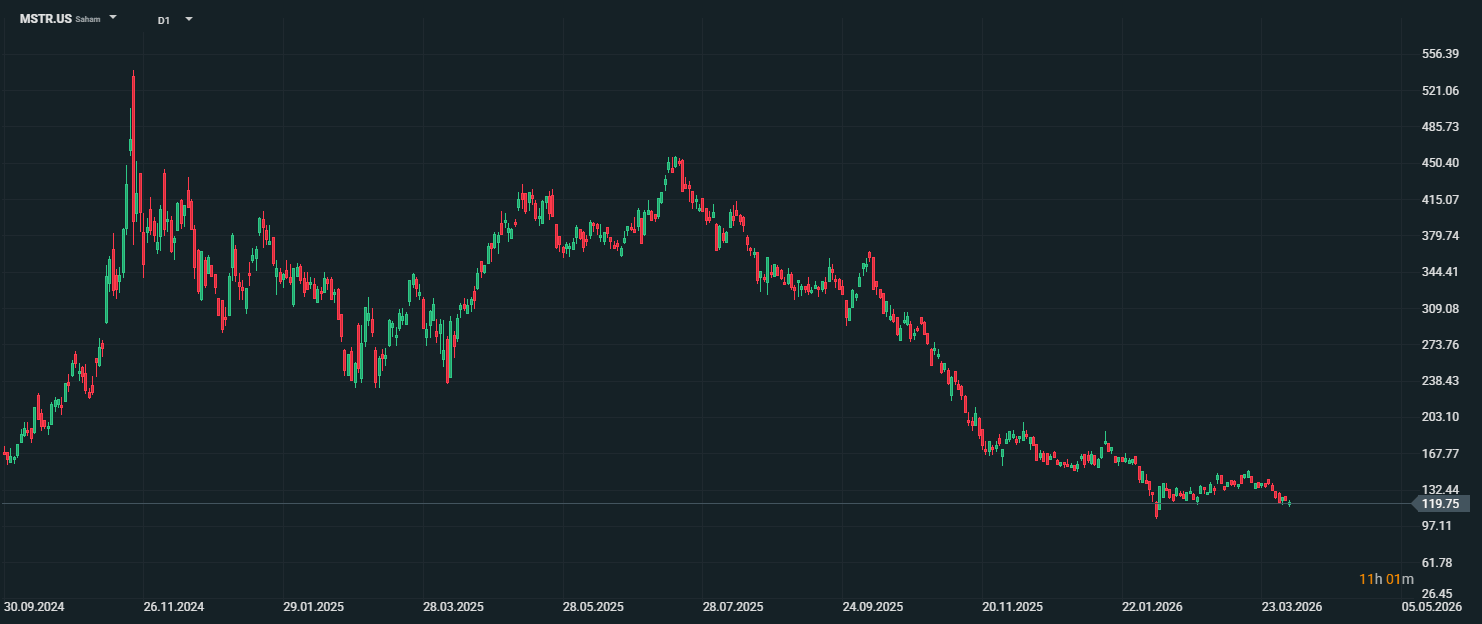Click the 26.45 price axis label
The image size is (1482, 624).
(1441, 593)
